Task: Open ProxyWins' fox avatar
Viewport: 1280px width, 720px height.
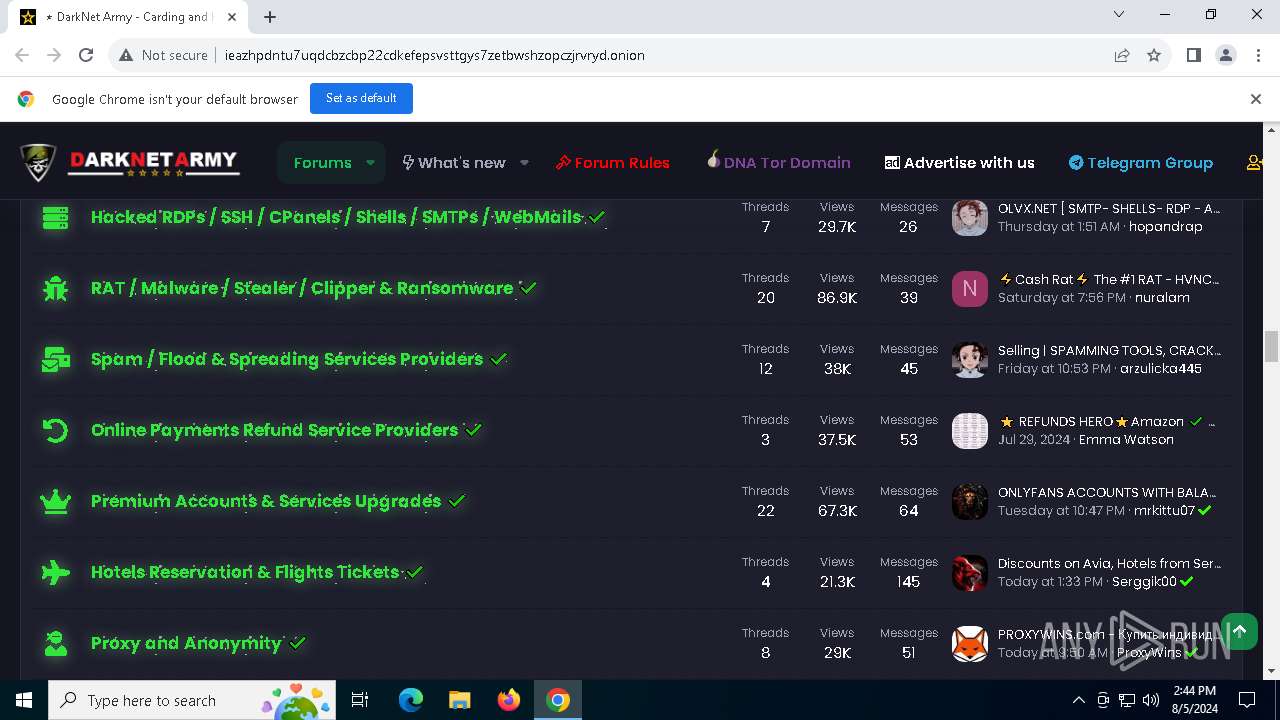Action: 969,643
